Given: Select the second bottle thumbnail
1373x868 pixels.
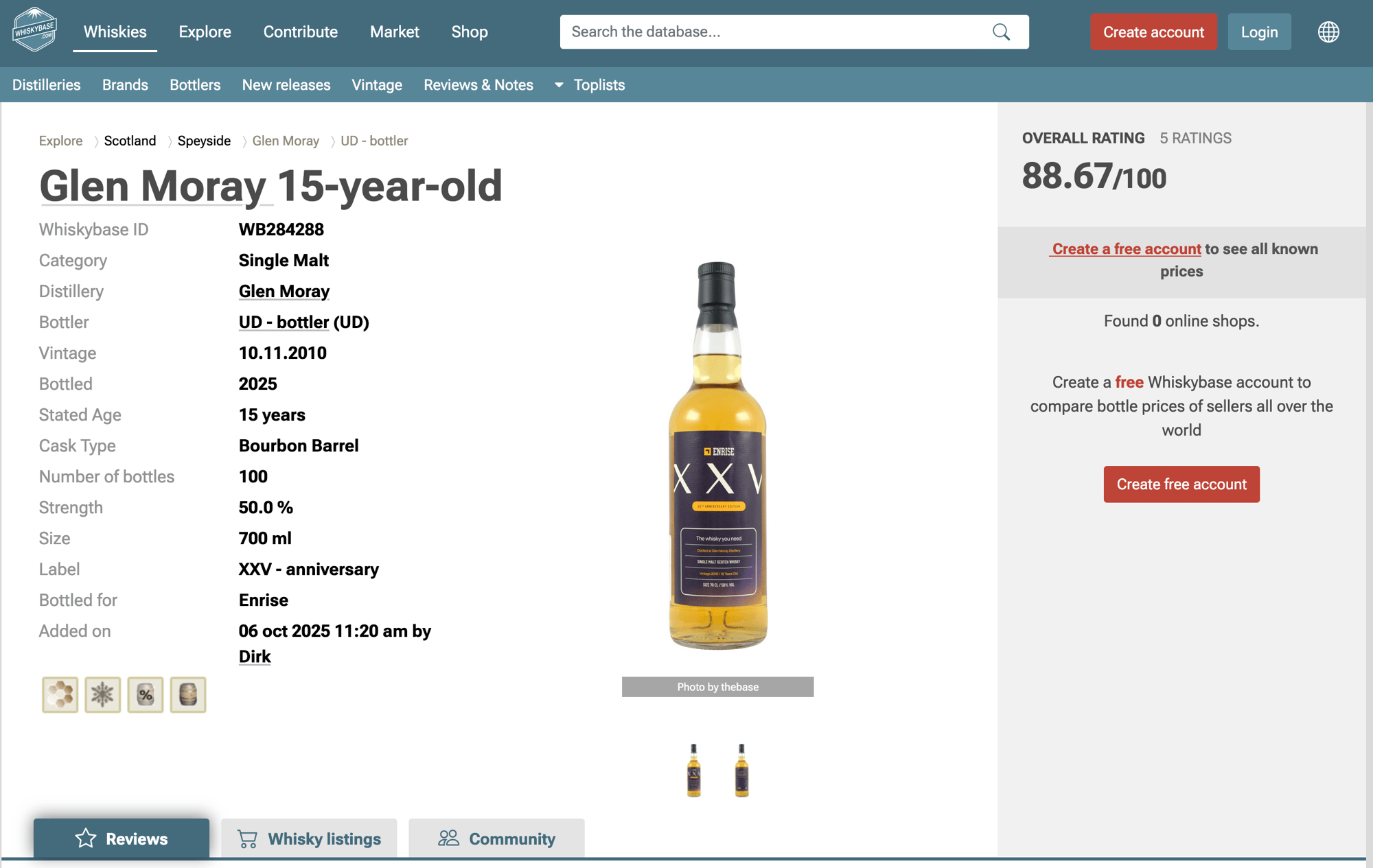Looking at the screenshot, I should 741,770.
